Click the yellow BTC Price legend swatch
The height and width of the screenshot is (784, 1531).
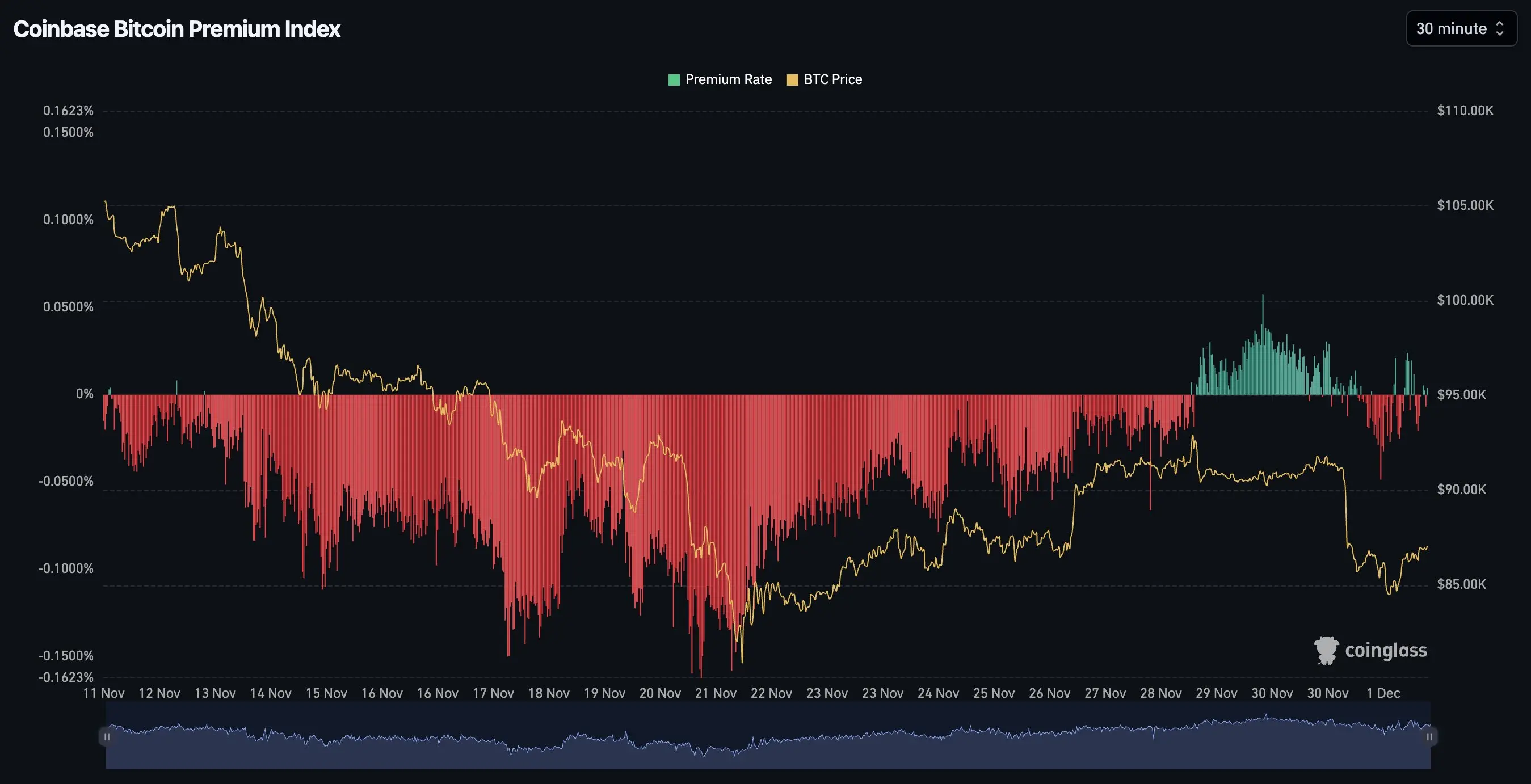pyautogui.click(x=792, y=80)
